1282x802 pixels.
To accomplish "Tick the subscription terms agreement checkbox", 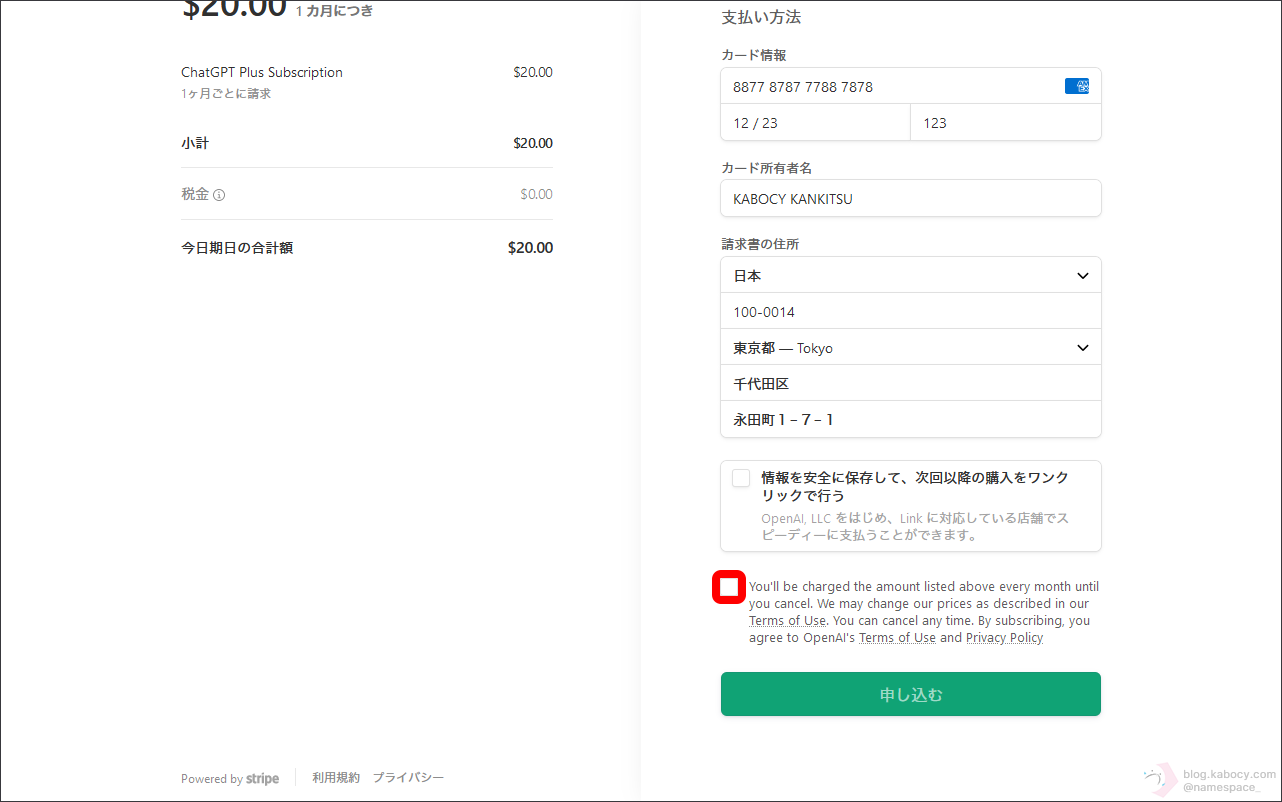I will (x=729, y=587).
